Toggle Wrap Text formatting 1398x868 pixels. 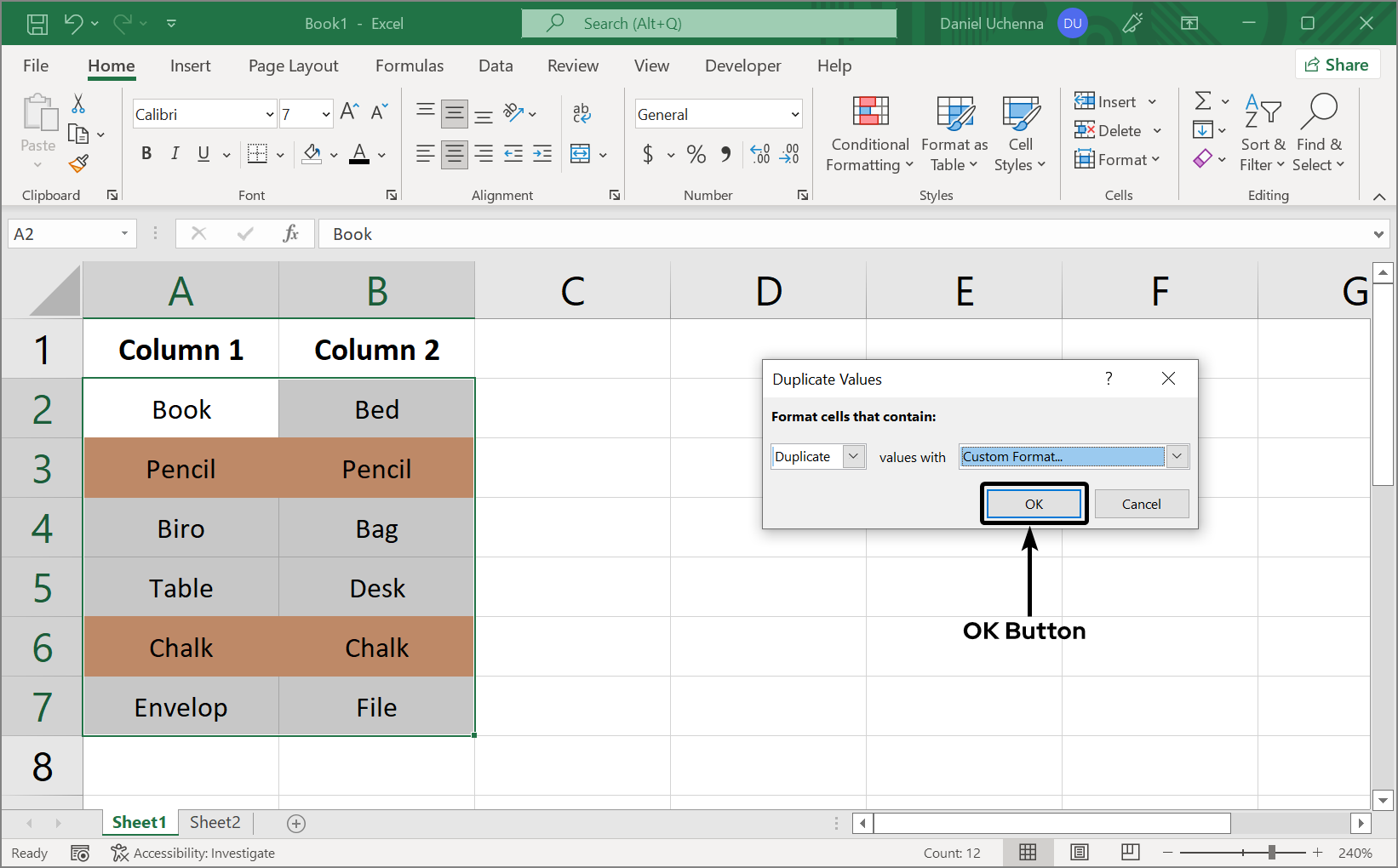point(582,111)
